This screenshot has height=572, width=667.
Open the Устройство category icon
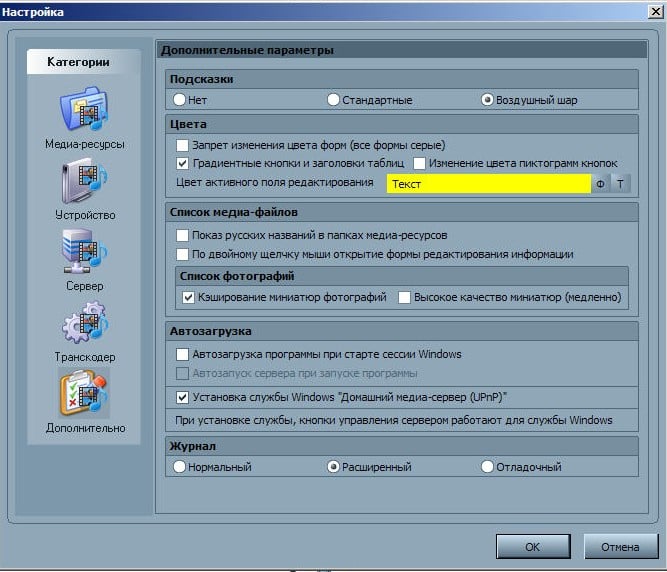(x=84, y=181)
